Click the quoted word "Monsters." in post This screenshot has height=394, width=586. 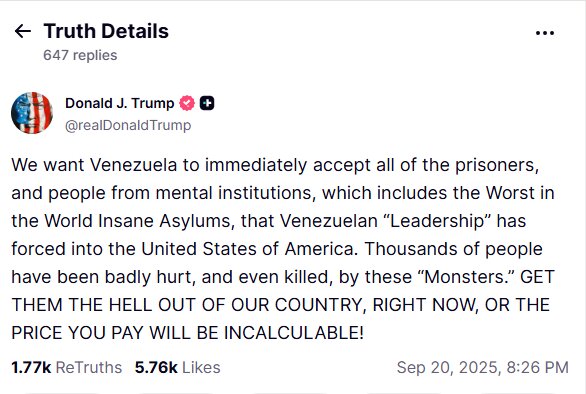point(465,277)
